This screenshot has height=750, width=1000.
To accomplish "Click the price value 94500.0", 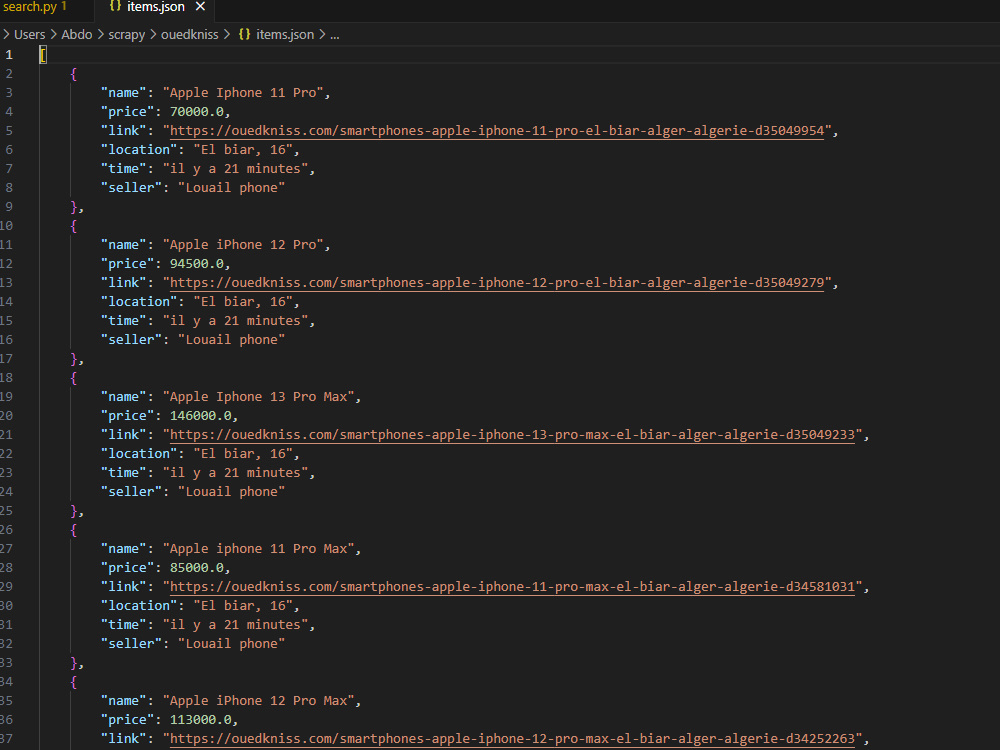I will point(197,263).
